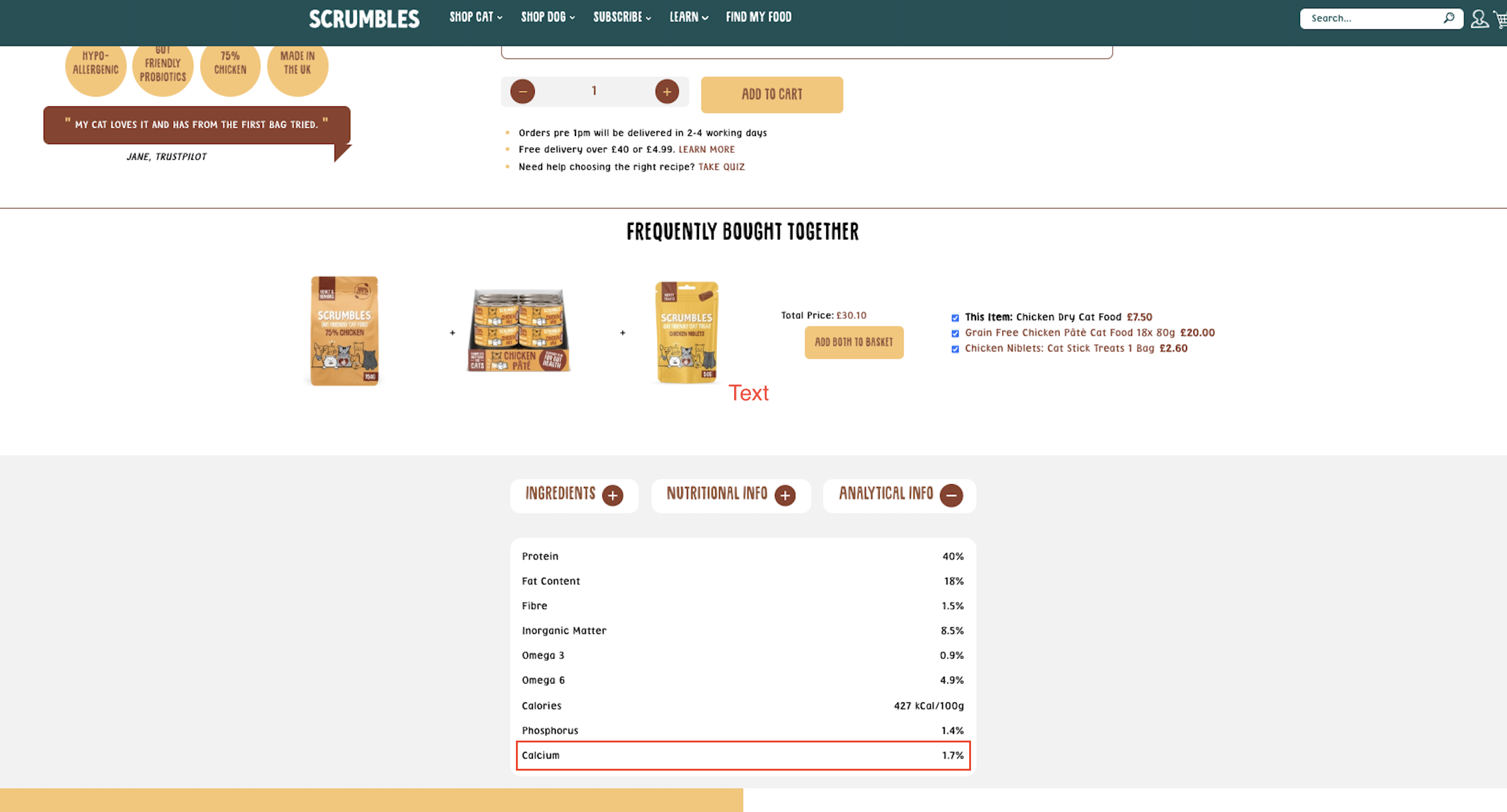Viewport: 1507px width, 812px height.
Task: Click the Hypo-Allergenic badge
Action: (x=95, y=66)
